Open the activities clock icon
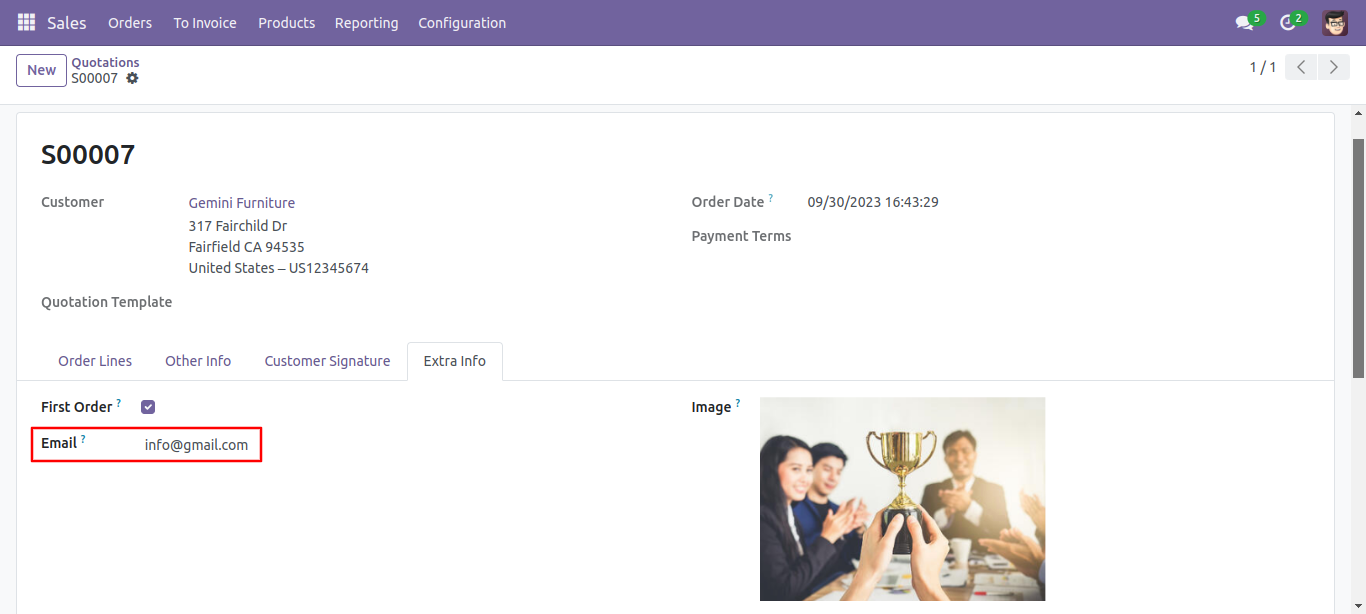The image size is (1366, 614). pos(1287,23)
